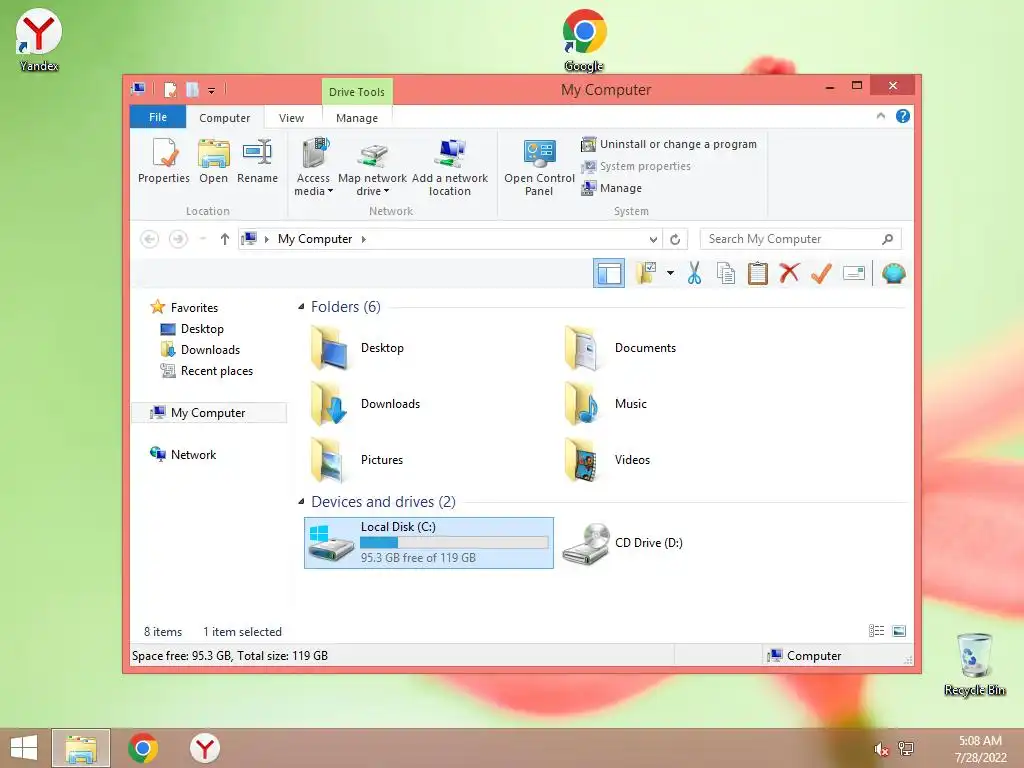Image resolution: width=1024 pixels, height=768 pixels.
Task: Toggle the preview pane layout toolbar icon
Action: 609,274
